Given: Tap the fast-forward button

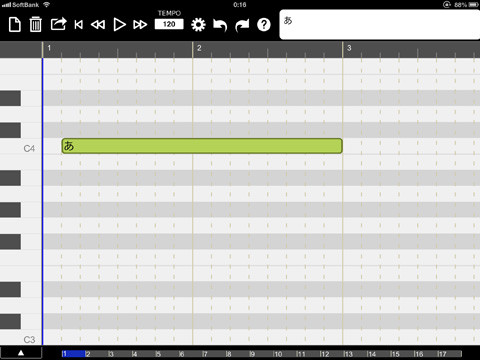Looking at the screenshot, I should tap(140, 25).
